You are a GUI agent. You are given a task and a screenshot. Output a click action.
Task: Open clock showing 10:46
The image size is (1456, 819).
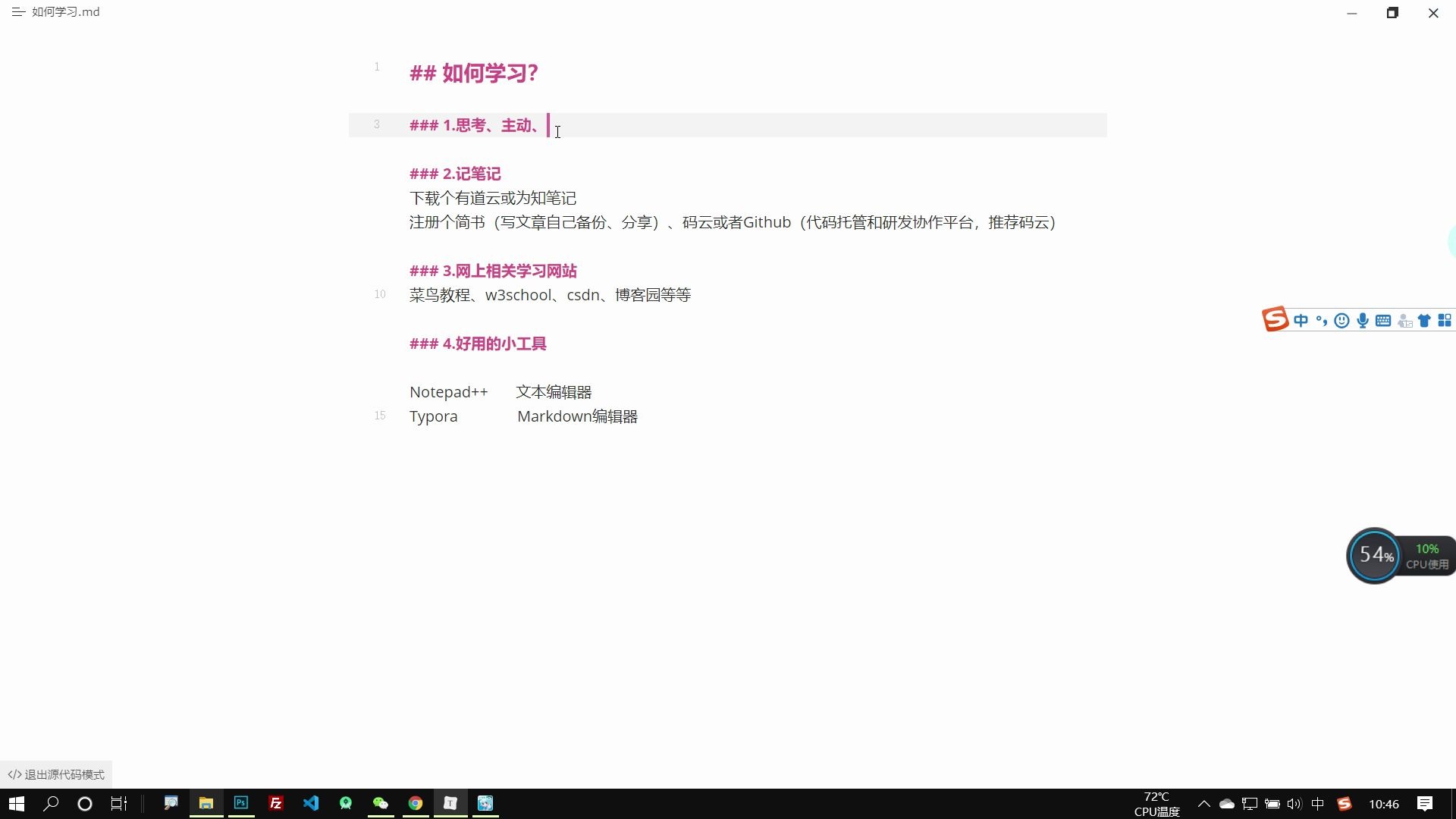coord(1384,804)
